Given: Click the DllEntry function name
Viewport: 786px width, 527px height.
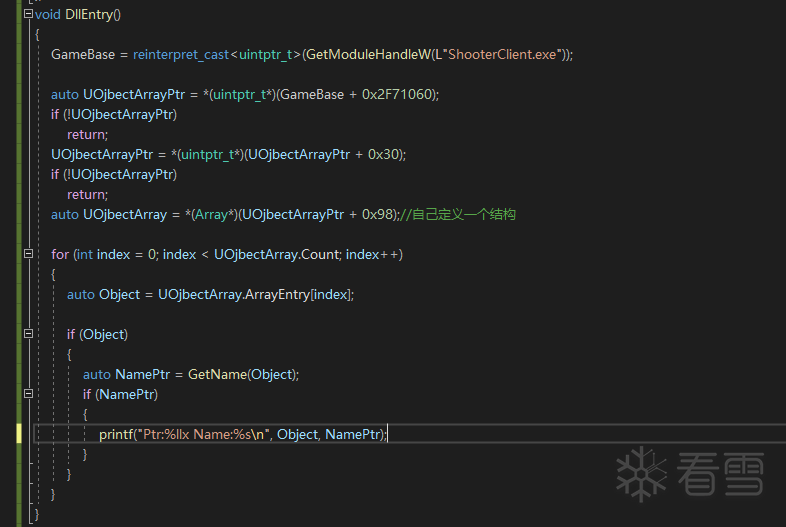Looking at the screenshot, I should pos(91,14).
